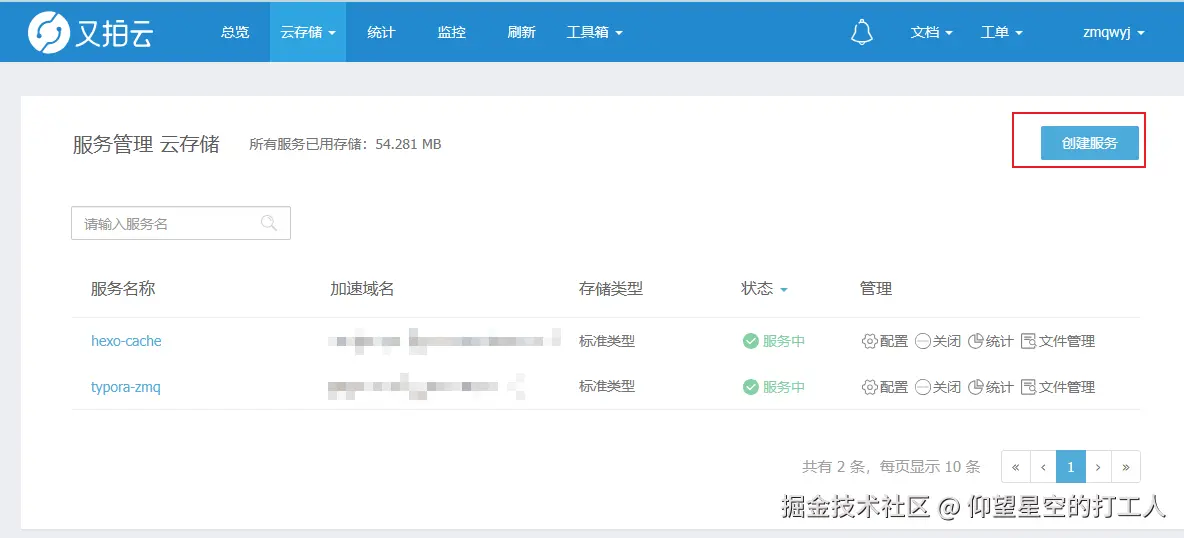Viewport: 1184px width, 538px height.
Task: Click the 存储类型 column header
Action: 611,289
